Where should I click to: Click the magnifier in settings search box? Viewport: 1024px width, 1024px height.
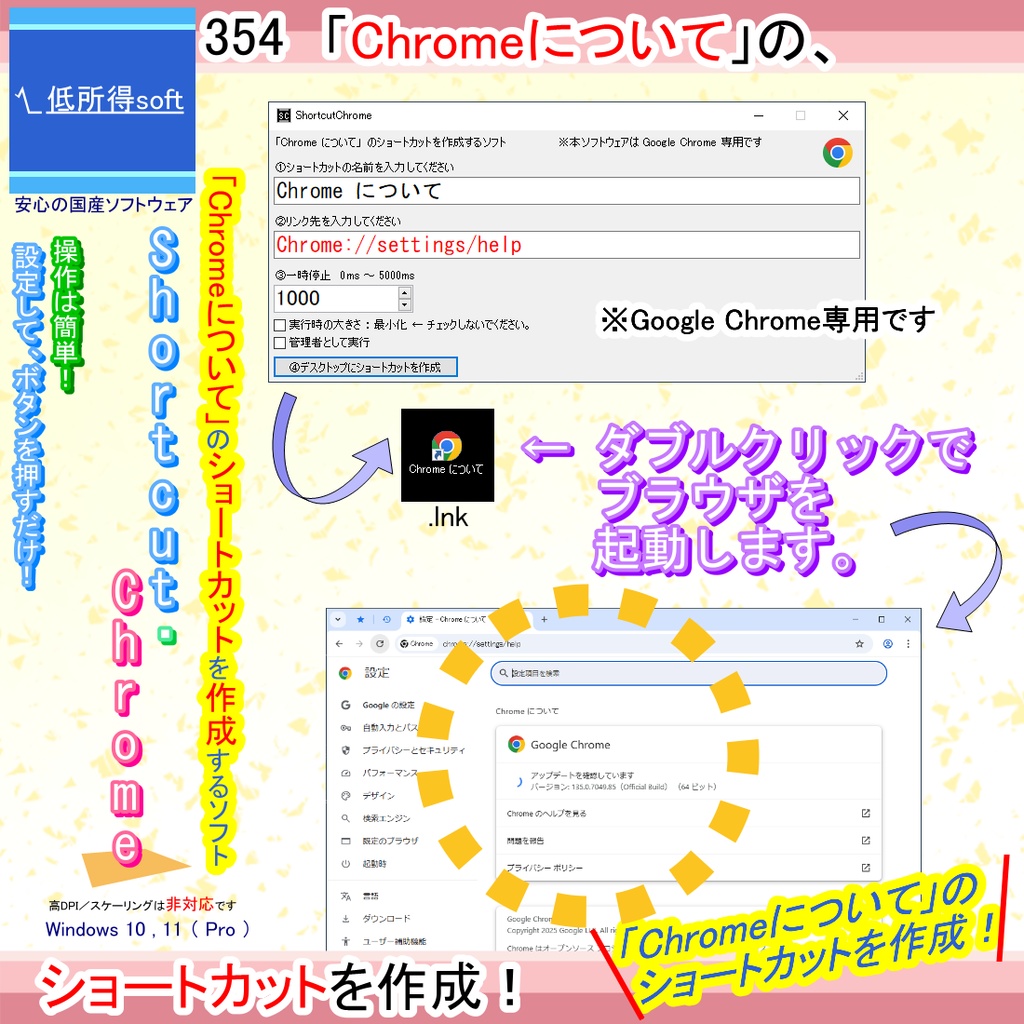click(504, 673)
